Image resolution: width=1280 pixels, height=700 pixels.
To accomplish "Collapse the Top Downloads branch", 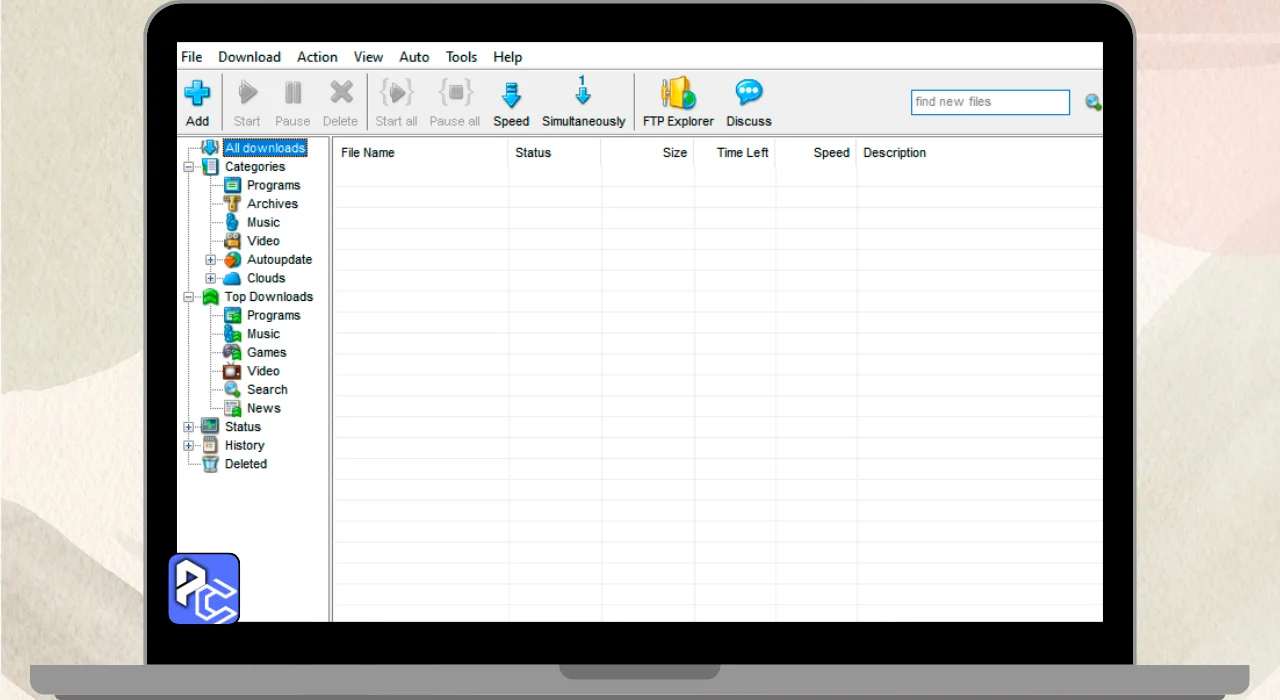I will (x=189, y=297).
